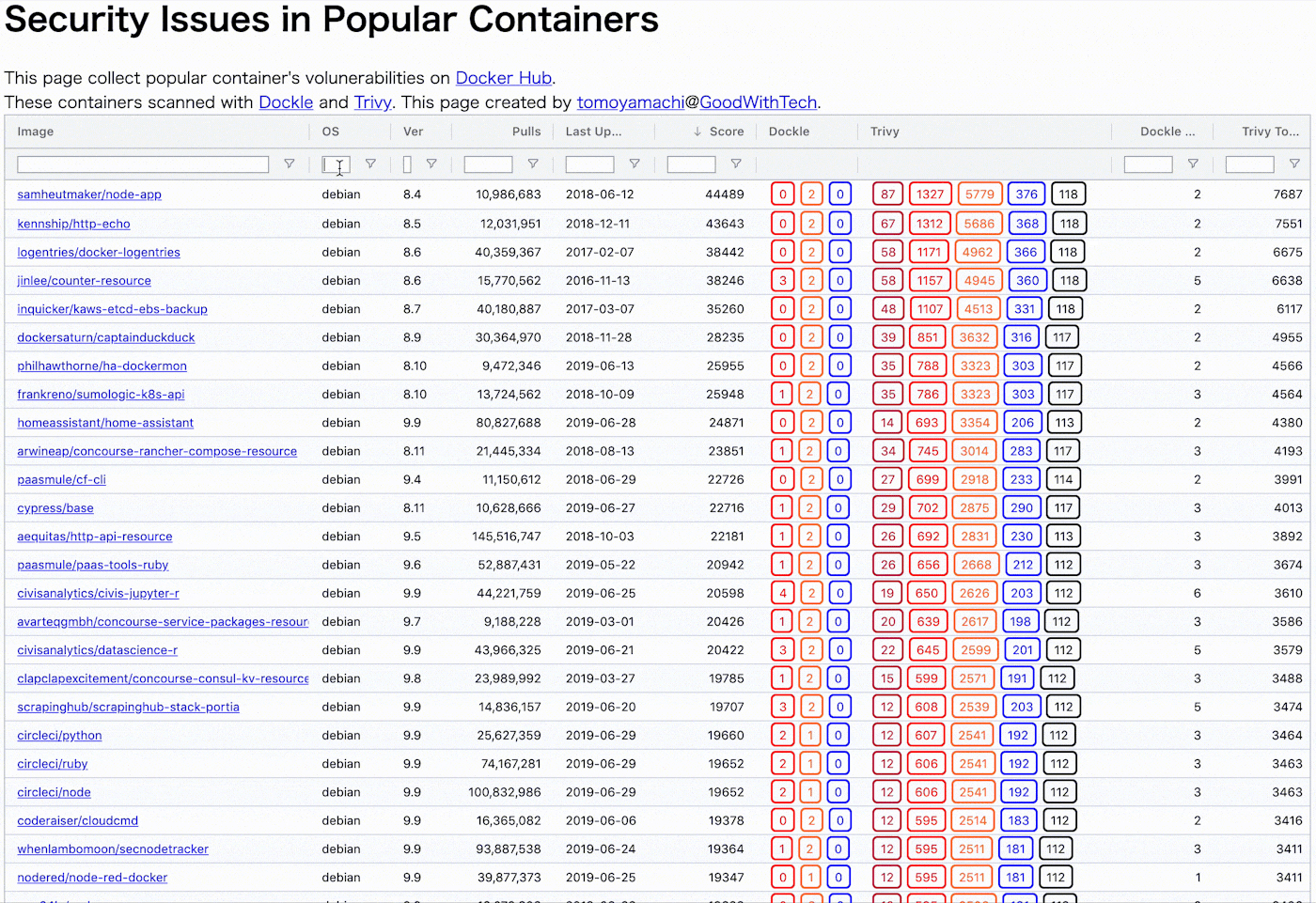Click the blue badge 233 in paasmule/cf-cli row
Image resolution: width=1316 pixels, height=903 pixels.
[x=1022, y=479]
